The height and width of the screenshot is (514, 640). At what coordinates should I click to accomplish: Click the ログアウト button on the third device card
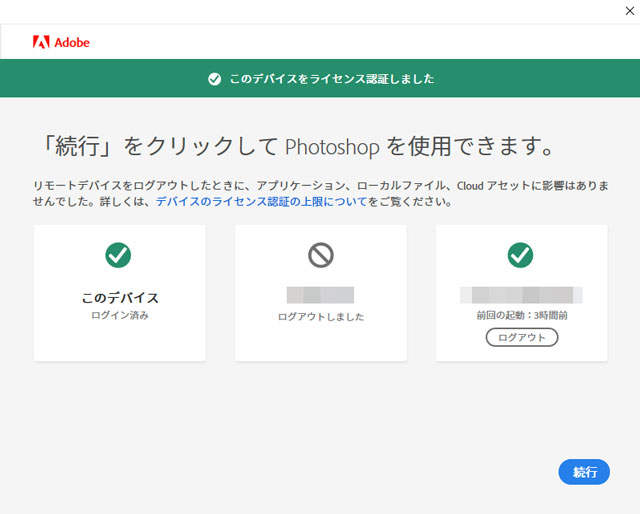point(522,337)
